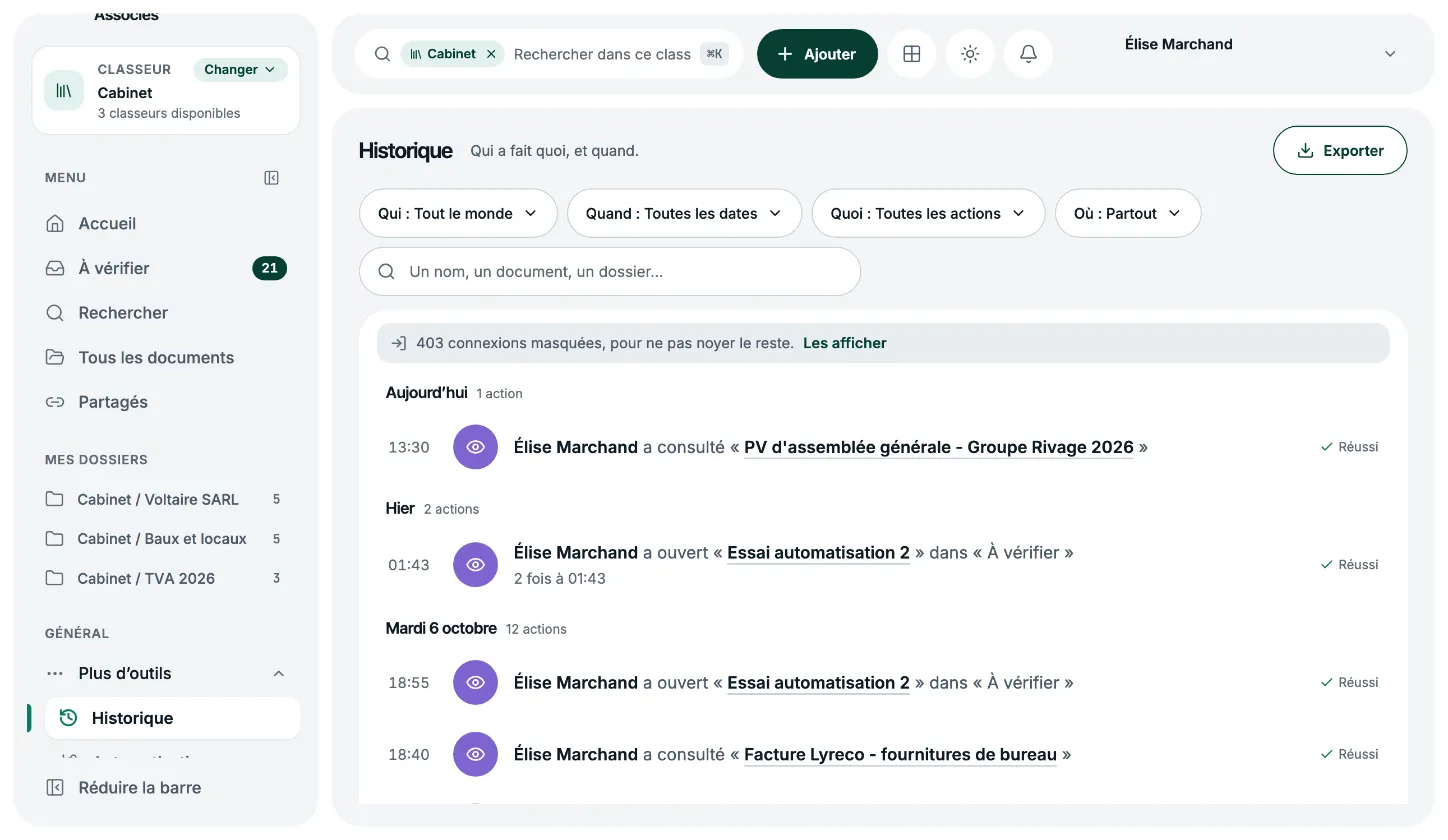Open folder Cabinet / Baux et locaux
1448x840 pixels.
pos(166,539)
